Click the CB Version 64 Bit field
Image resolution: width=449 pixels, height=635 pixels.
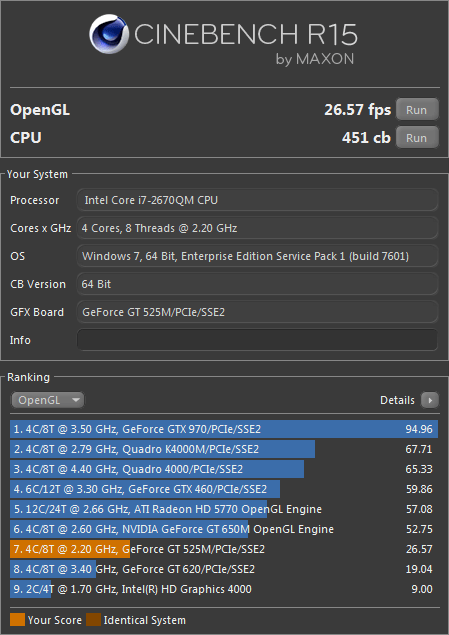coord(257,284)
